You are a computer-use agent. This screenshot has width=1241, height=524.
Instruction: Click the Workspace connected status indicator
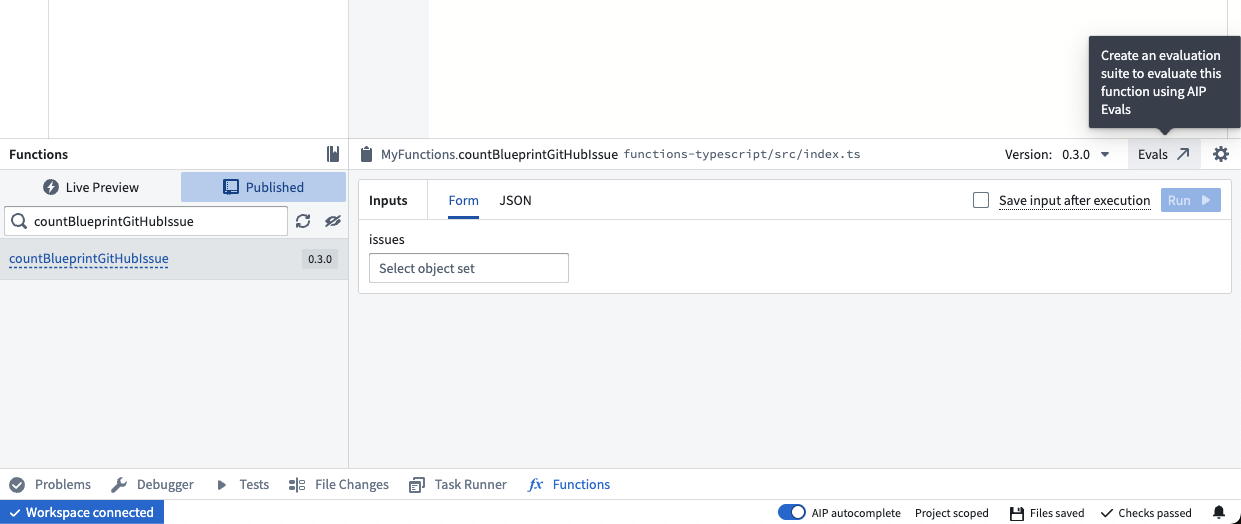point(82,512)
